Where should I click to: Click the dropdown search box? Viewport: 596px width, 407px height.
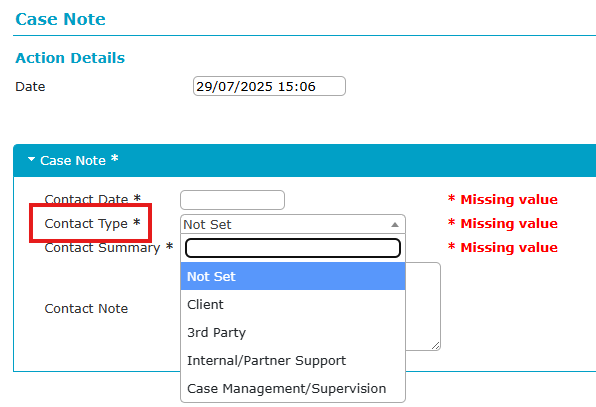coord(293,248)
